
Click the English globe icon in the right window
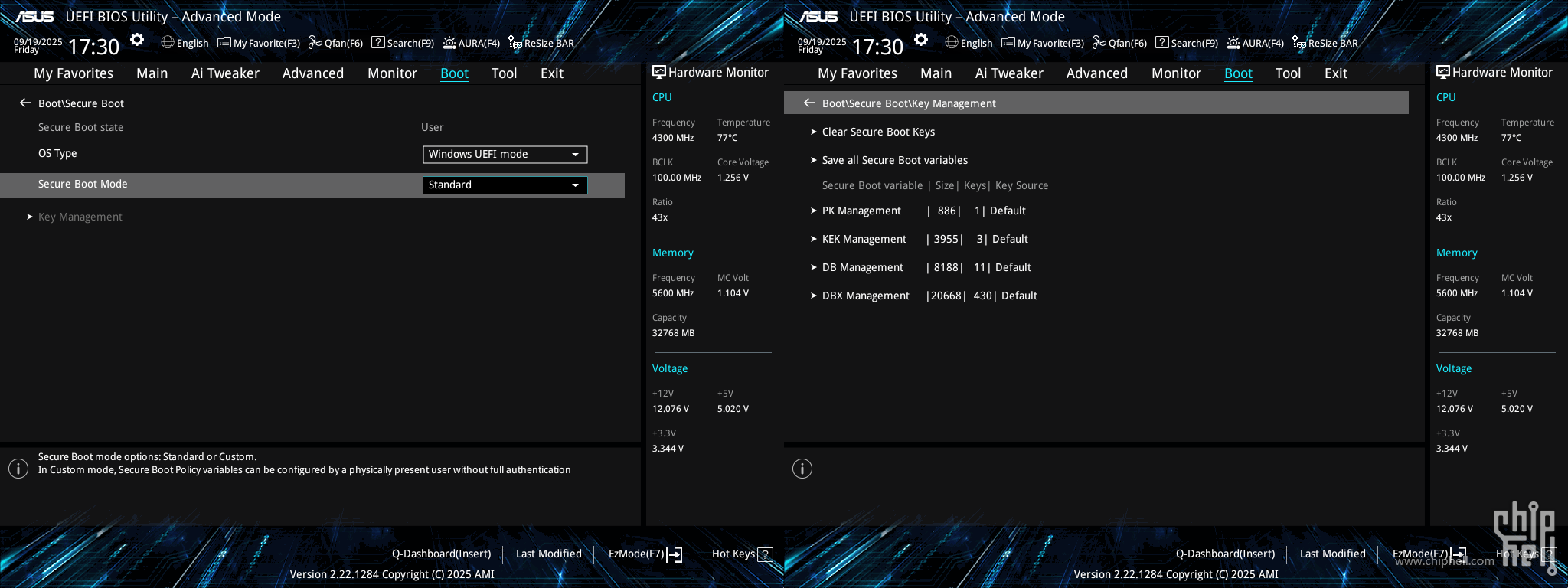[952, 42]
